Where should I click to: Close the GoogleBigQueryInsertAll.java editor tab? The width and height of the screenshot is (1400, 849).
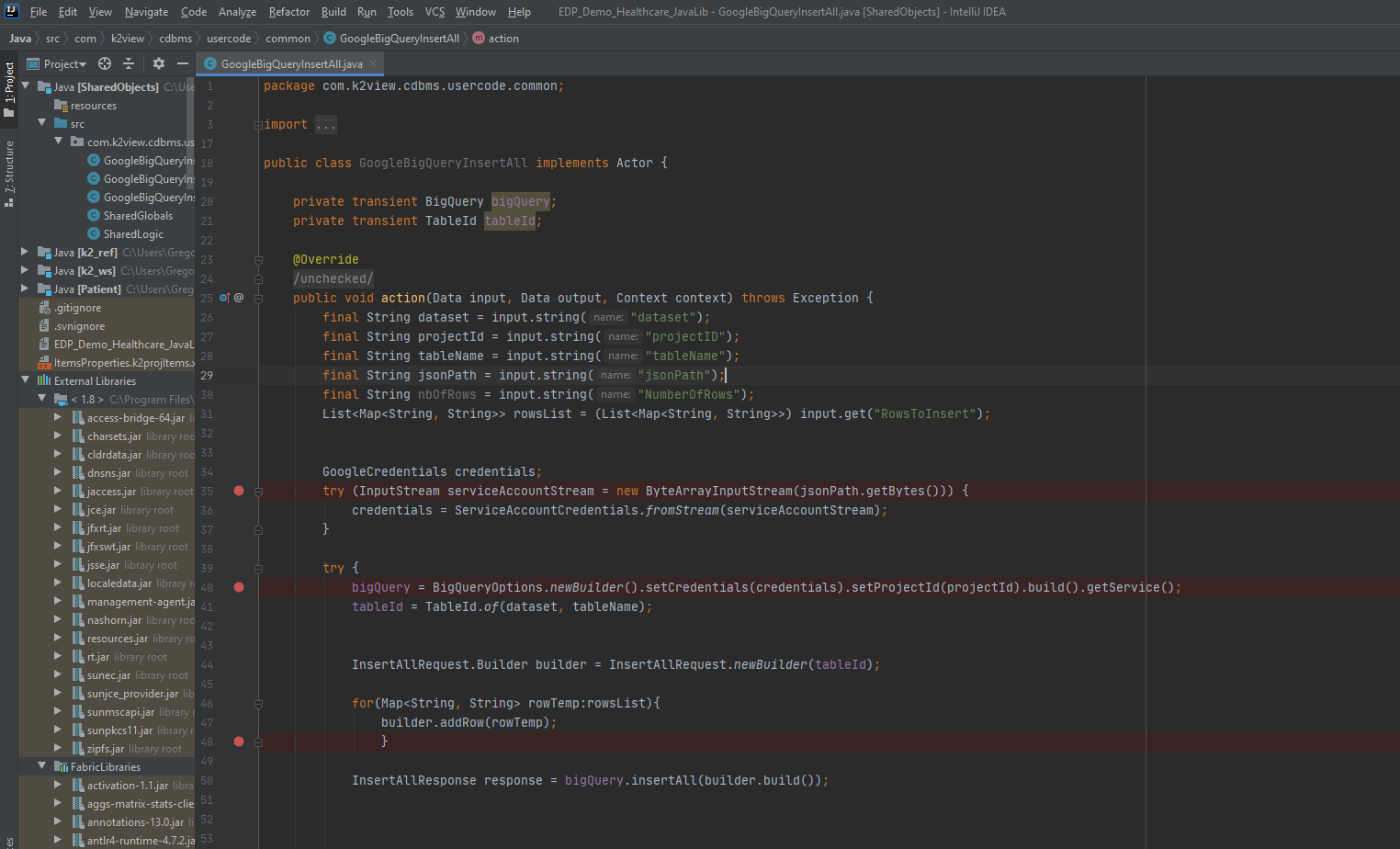pos(373,63)
